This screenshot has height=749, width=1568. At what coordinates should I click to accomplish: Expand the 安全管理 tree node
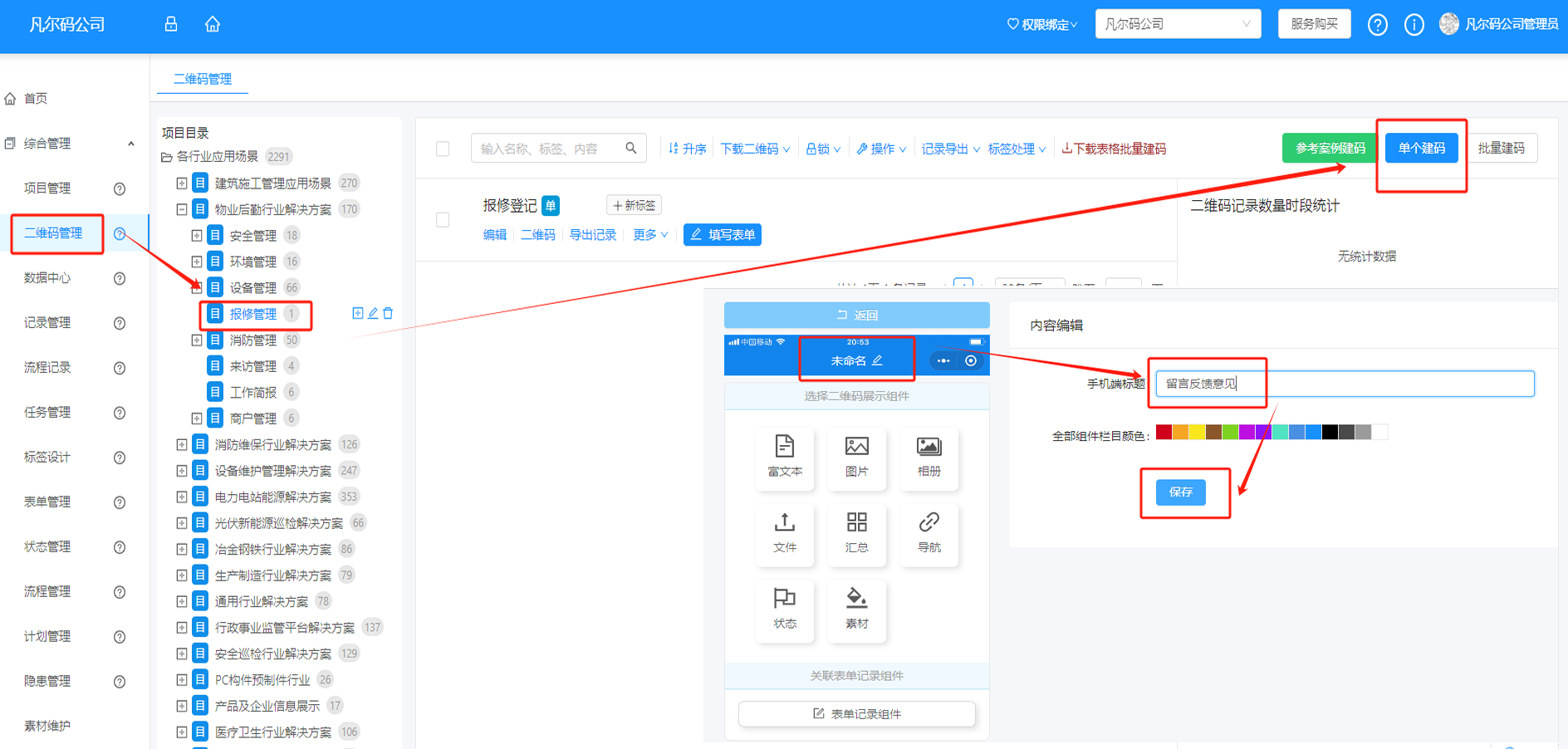tap(197, 236)
